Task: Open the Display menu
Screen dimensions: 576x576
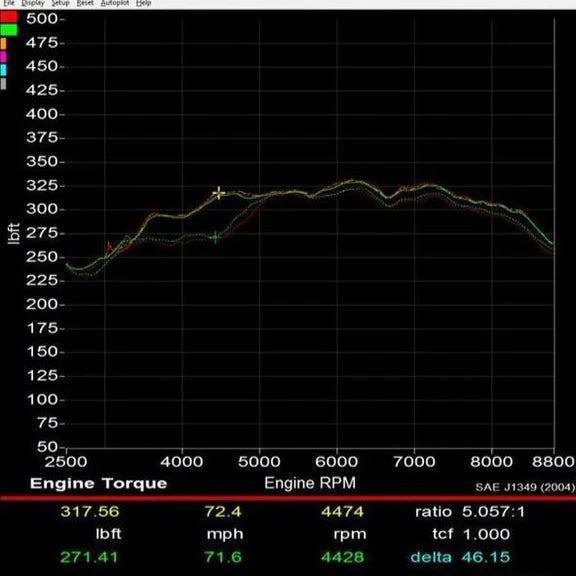Action: coord(33,3)
